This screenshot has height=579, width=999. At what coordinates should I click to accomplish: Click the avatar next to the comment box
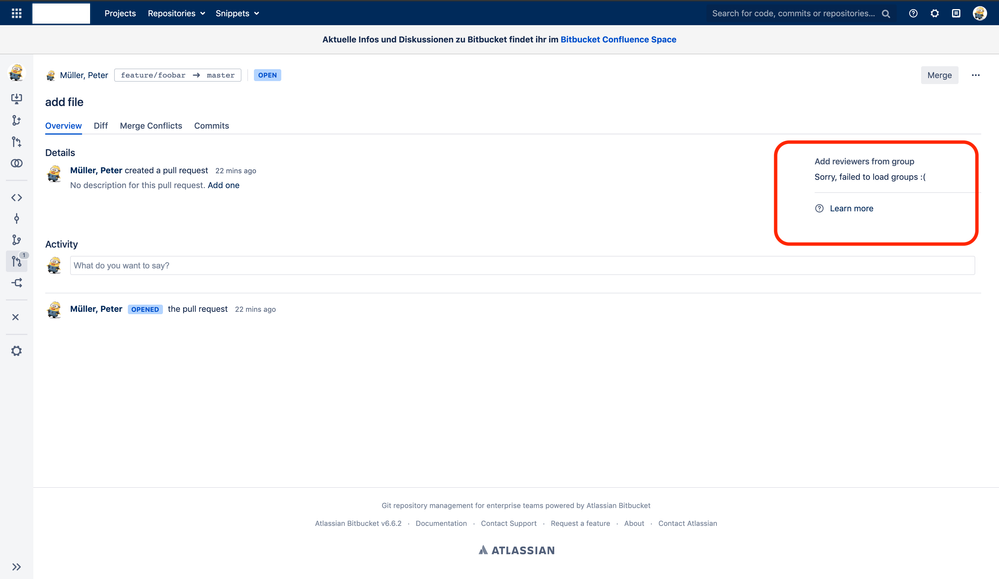[x=54, y=265]
